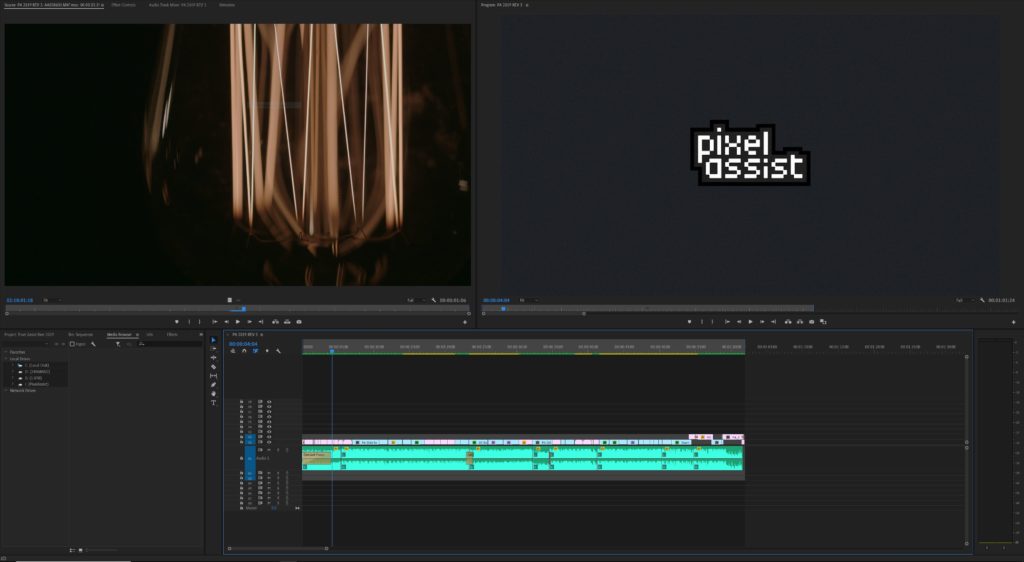Select the Razor tool
Viewport: 1024px width, 562px height.
click(214, 367)
